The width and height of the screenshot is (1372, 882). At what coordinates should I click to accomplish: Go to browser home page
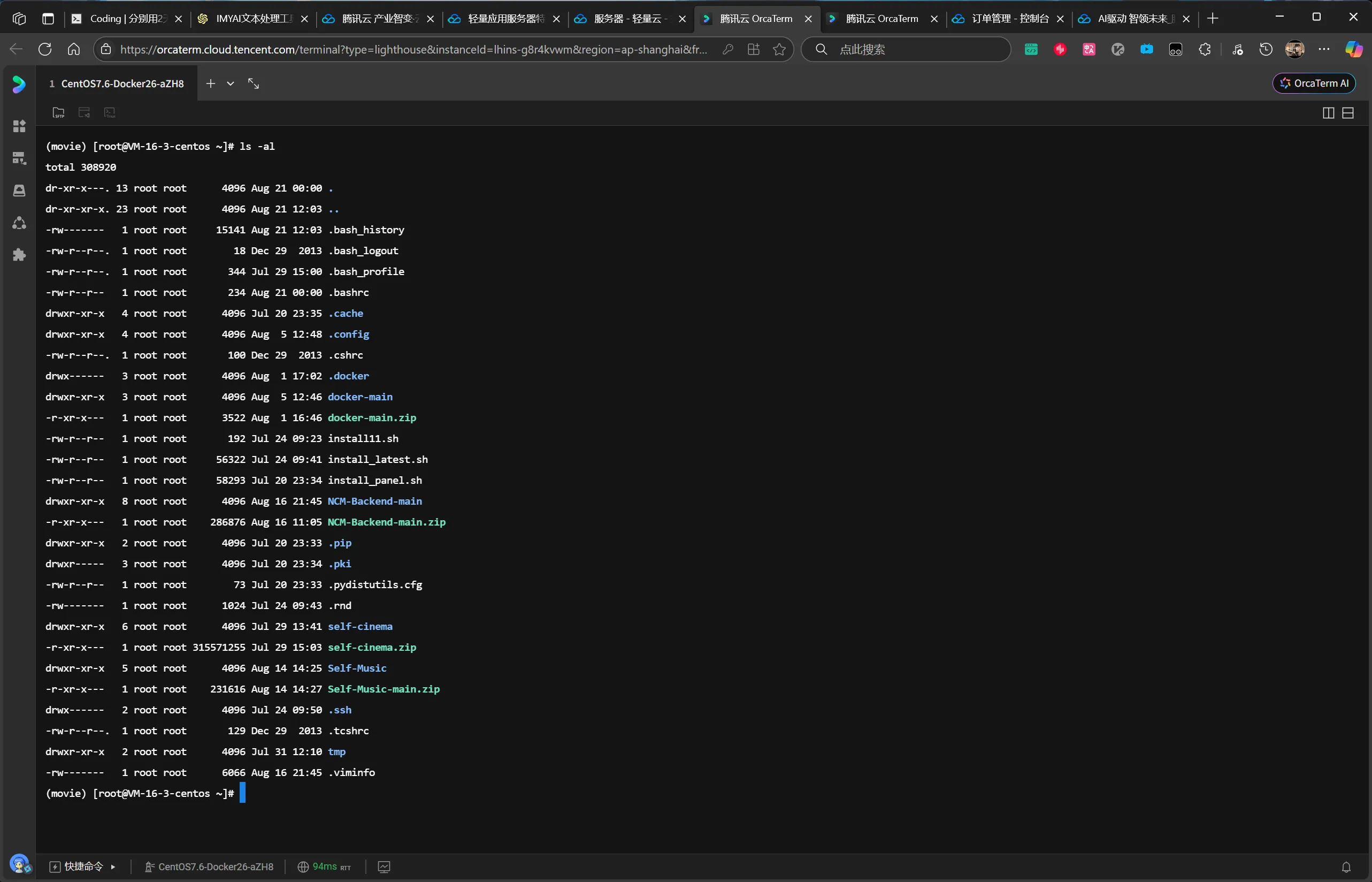[x=74, y=49]
